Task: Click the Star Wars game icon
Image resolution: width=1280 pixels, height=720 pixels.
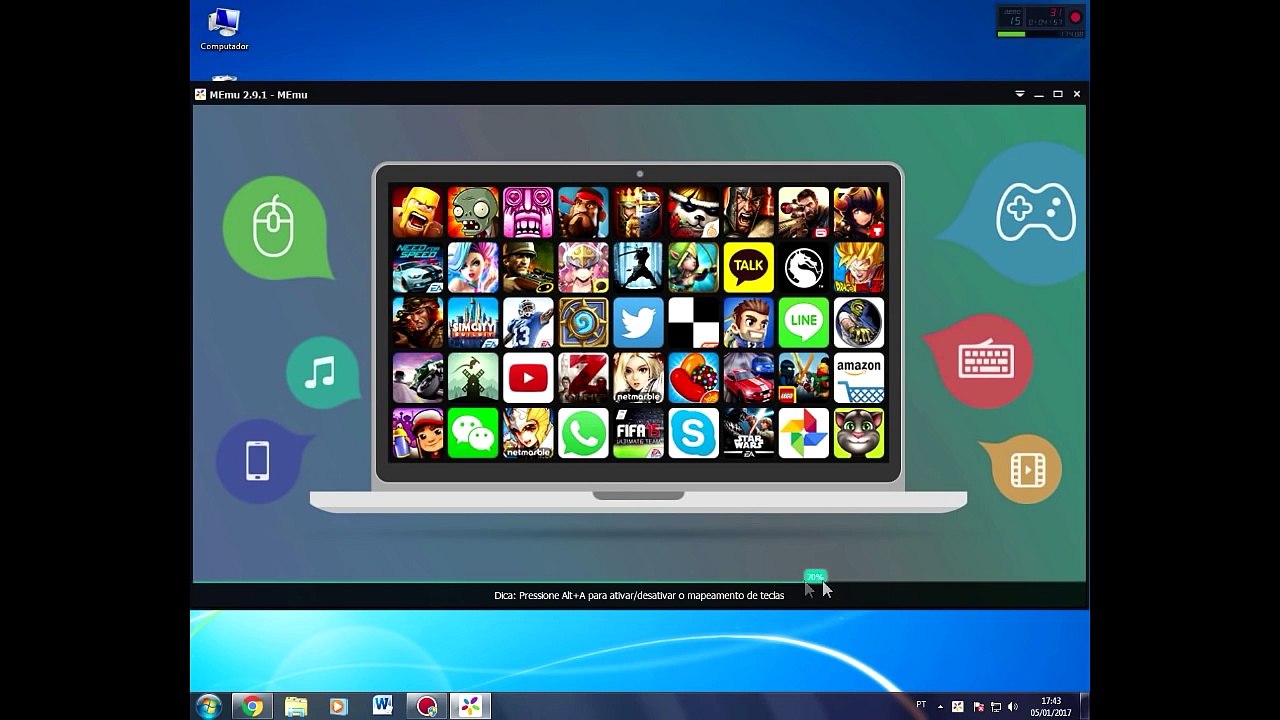Action: [748, 432]
